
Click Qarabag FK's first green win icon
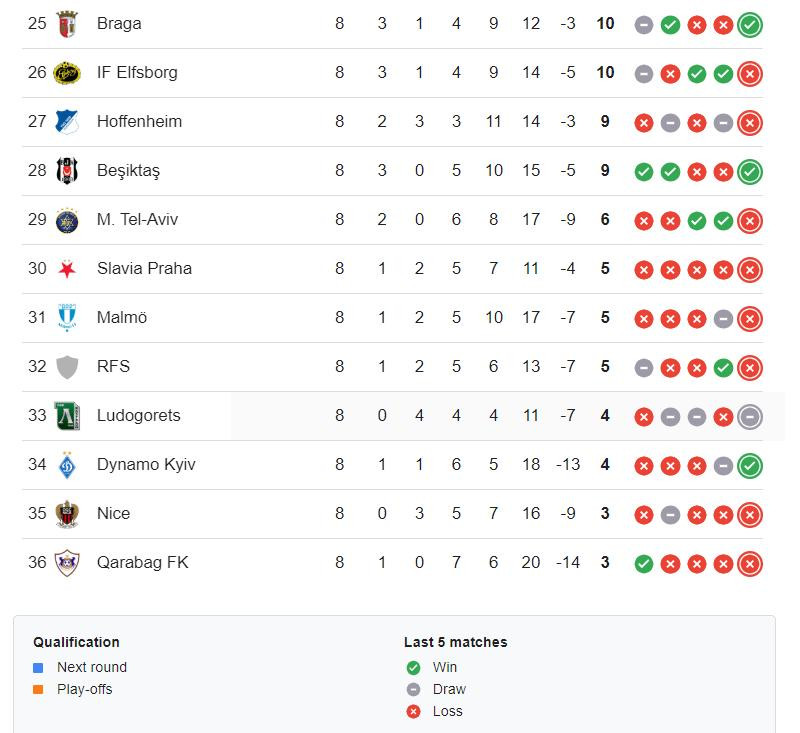[643, 564]
